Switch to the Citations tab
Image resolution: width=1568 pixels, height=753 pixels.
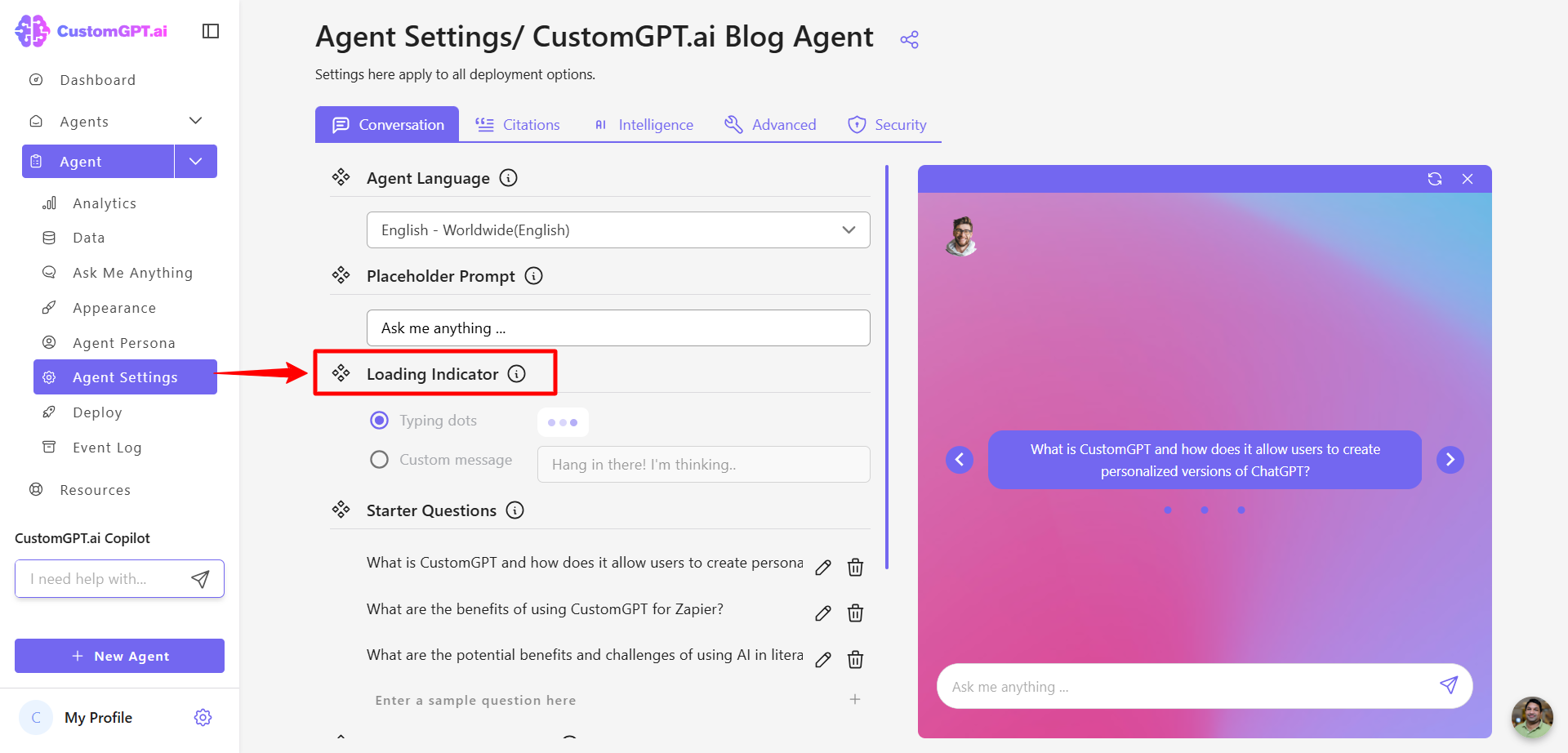[x=518, y=125]
